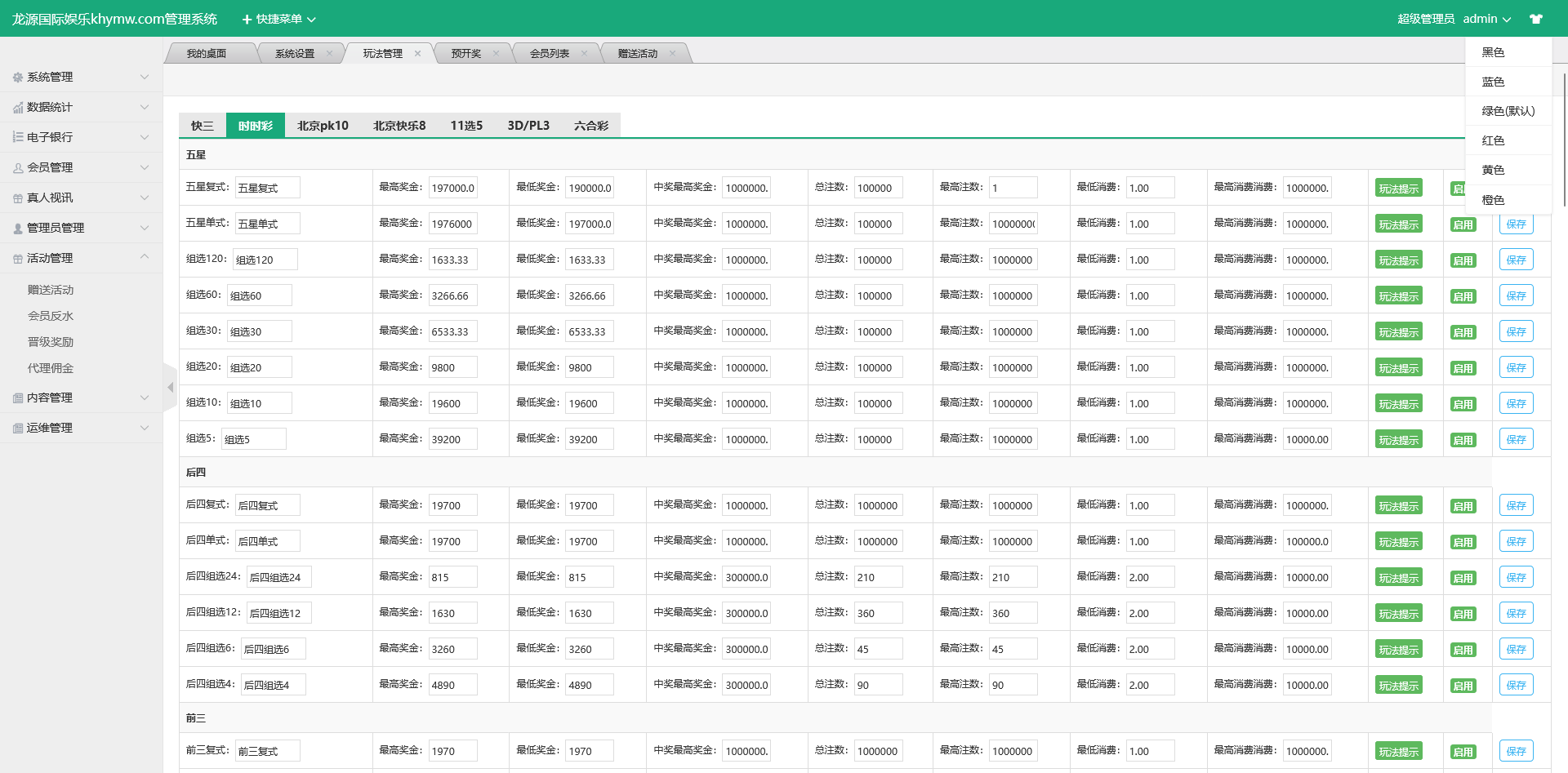Open the 会员列表 page tab
The image size is (1568, 773).
pyautogui.click(x=550, y=54)
